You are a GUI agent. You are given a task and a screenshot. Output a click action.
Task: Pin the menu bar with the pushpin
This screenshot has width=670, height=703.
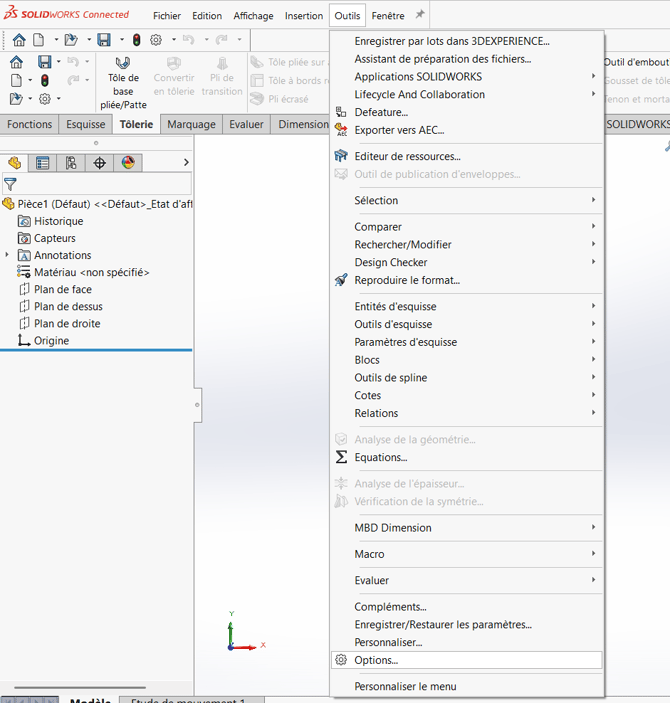[x=420, y=15]
